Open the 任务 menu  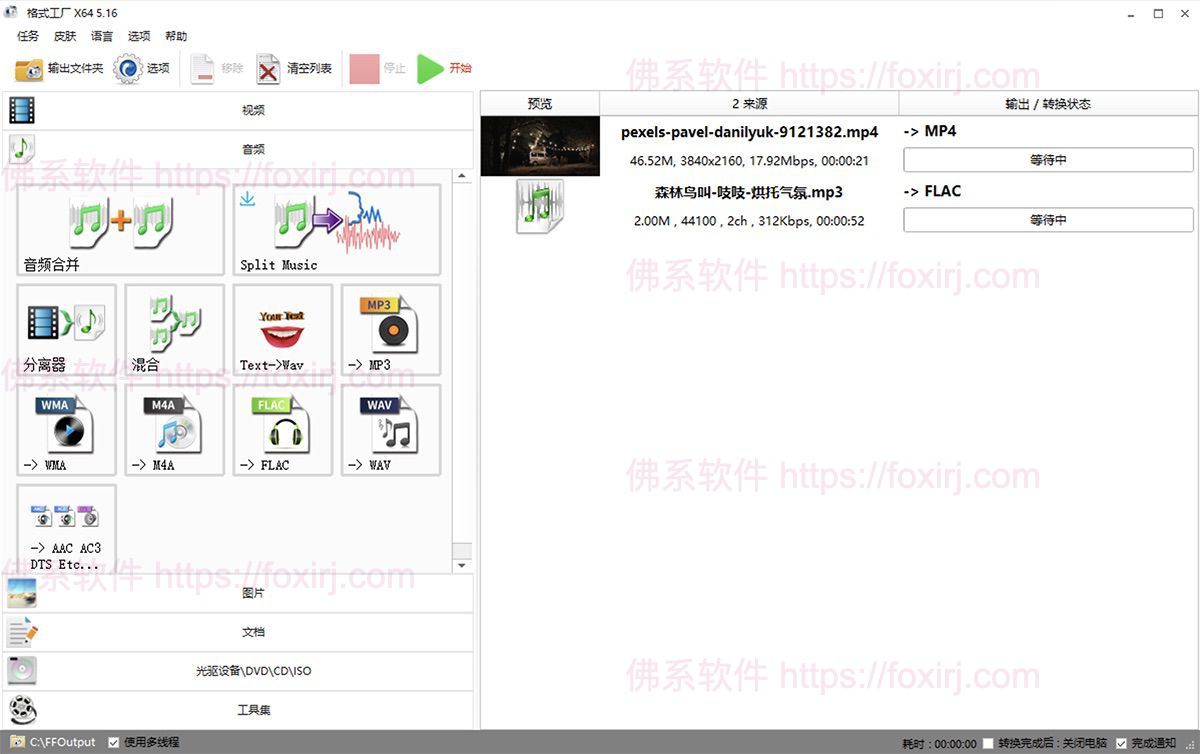click(x=28, y=36)
